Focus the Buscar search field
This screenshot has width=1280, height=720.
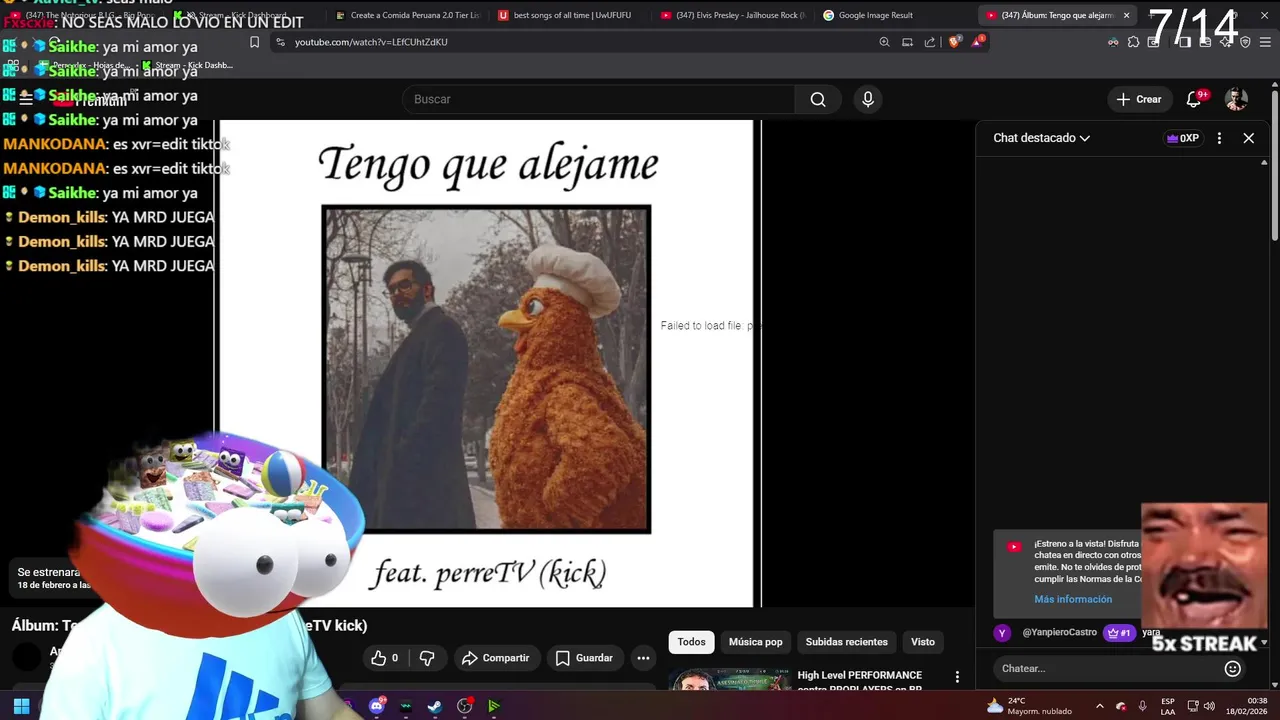598,99
